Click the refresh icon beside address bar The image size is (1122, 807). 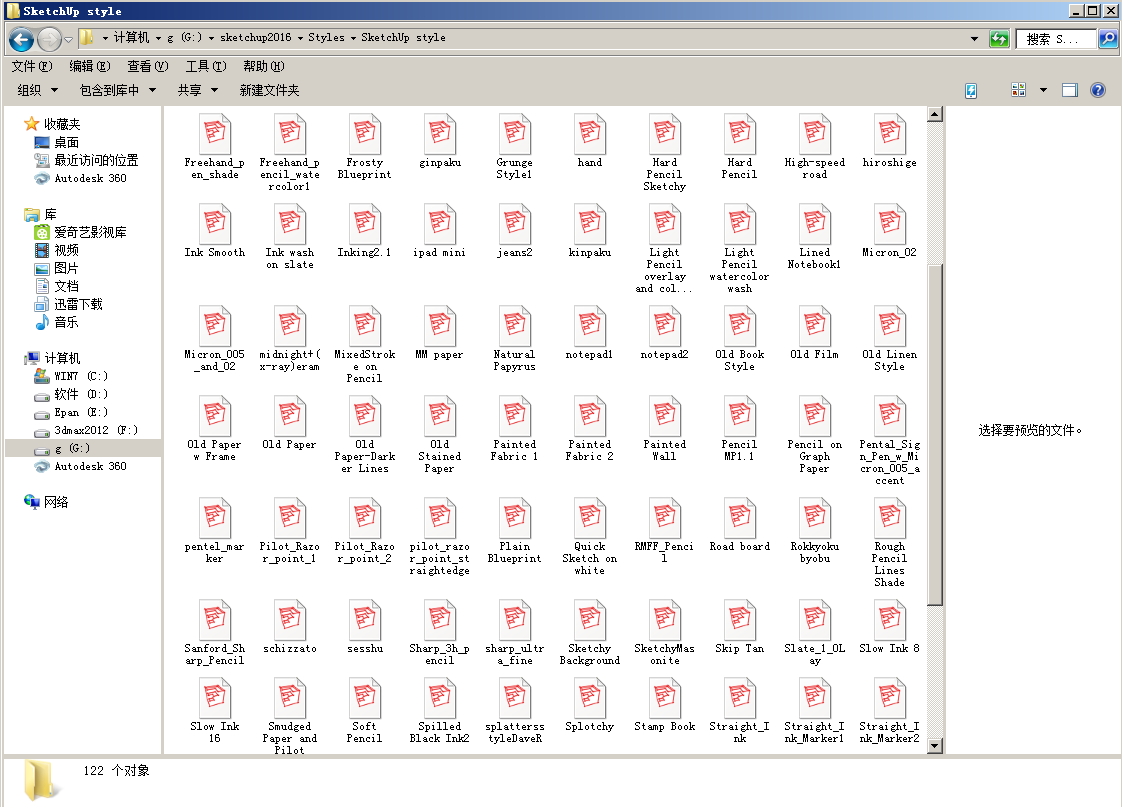pos(999,39)
